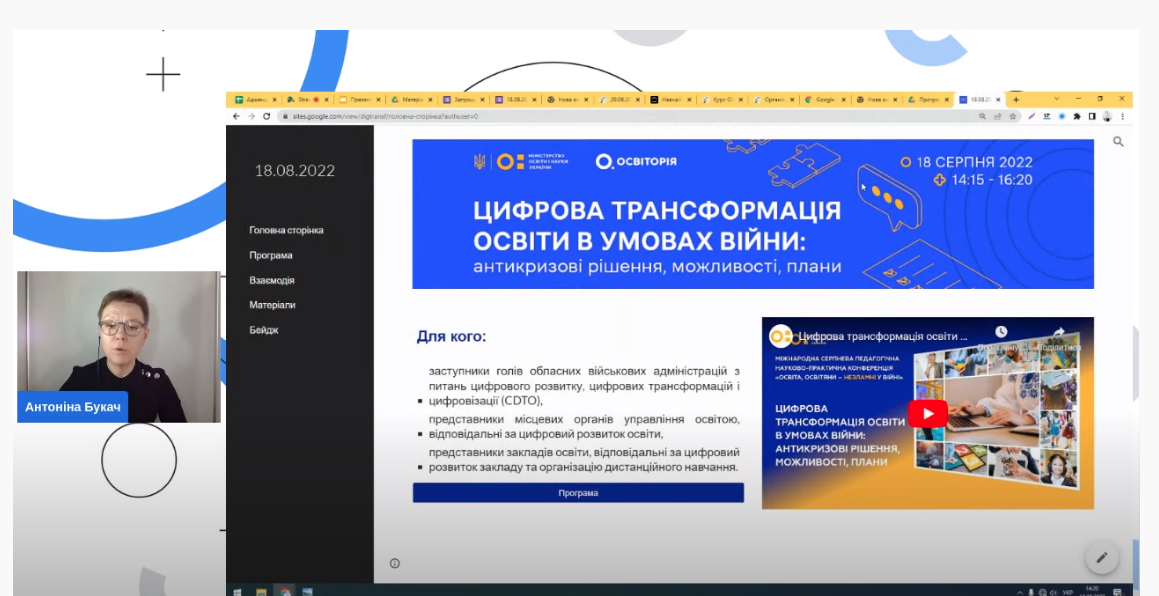1159x596 pixels.
Task: Switch to the active 18.08 browser tab
Action: coord(979,99)
